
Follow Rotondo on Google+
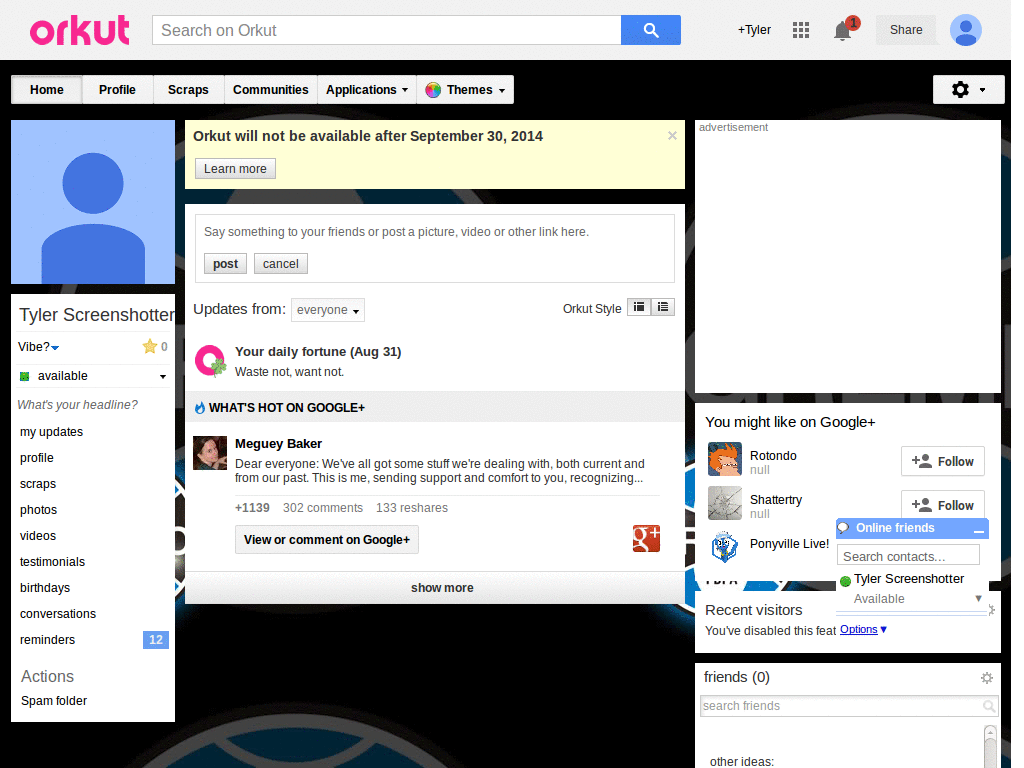click(942, 461)
